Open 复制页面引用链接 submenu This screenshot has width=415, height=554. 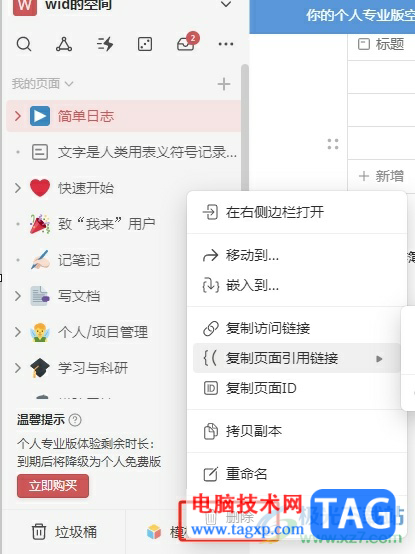tap(297, 358)
